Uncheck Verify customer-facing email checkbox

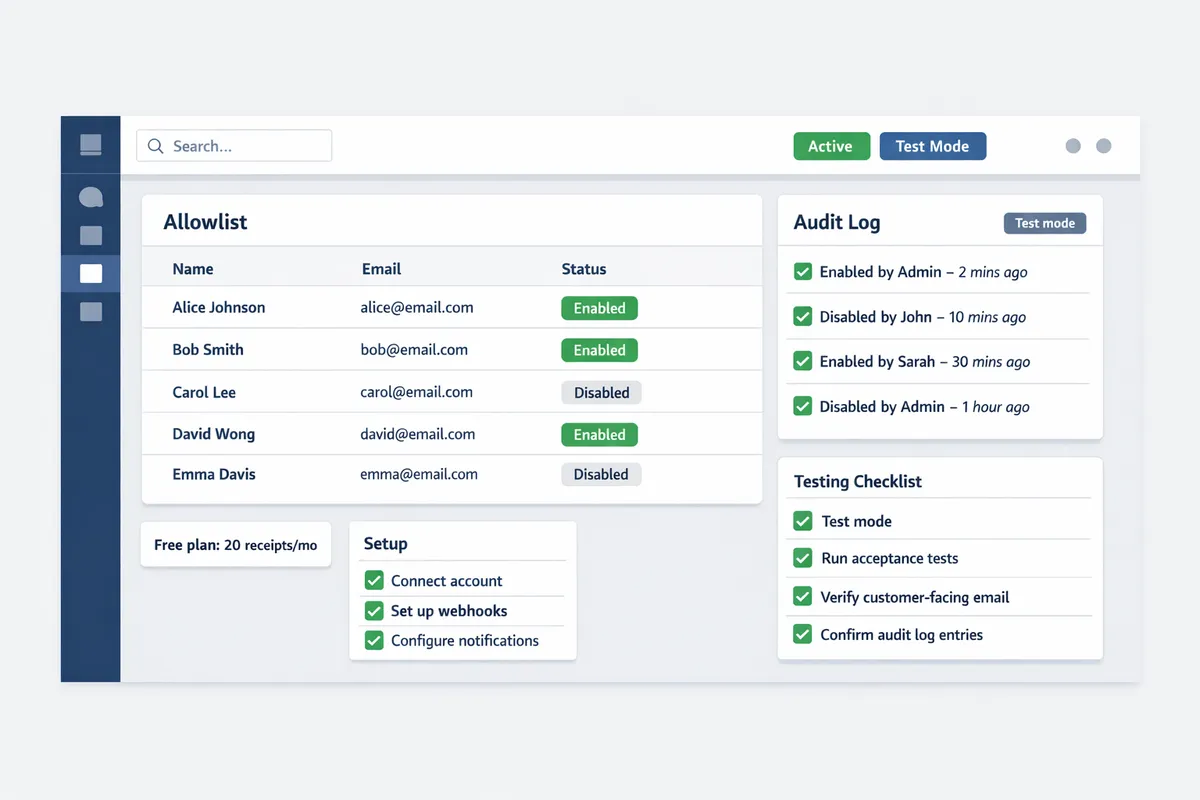[x=802, y=596]
